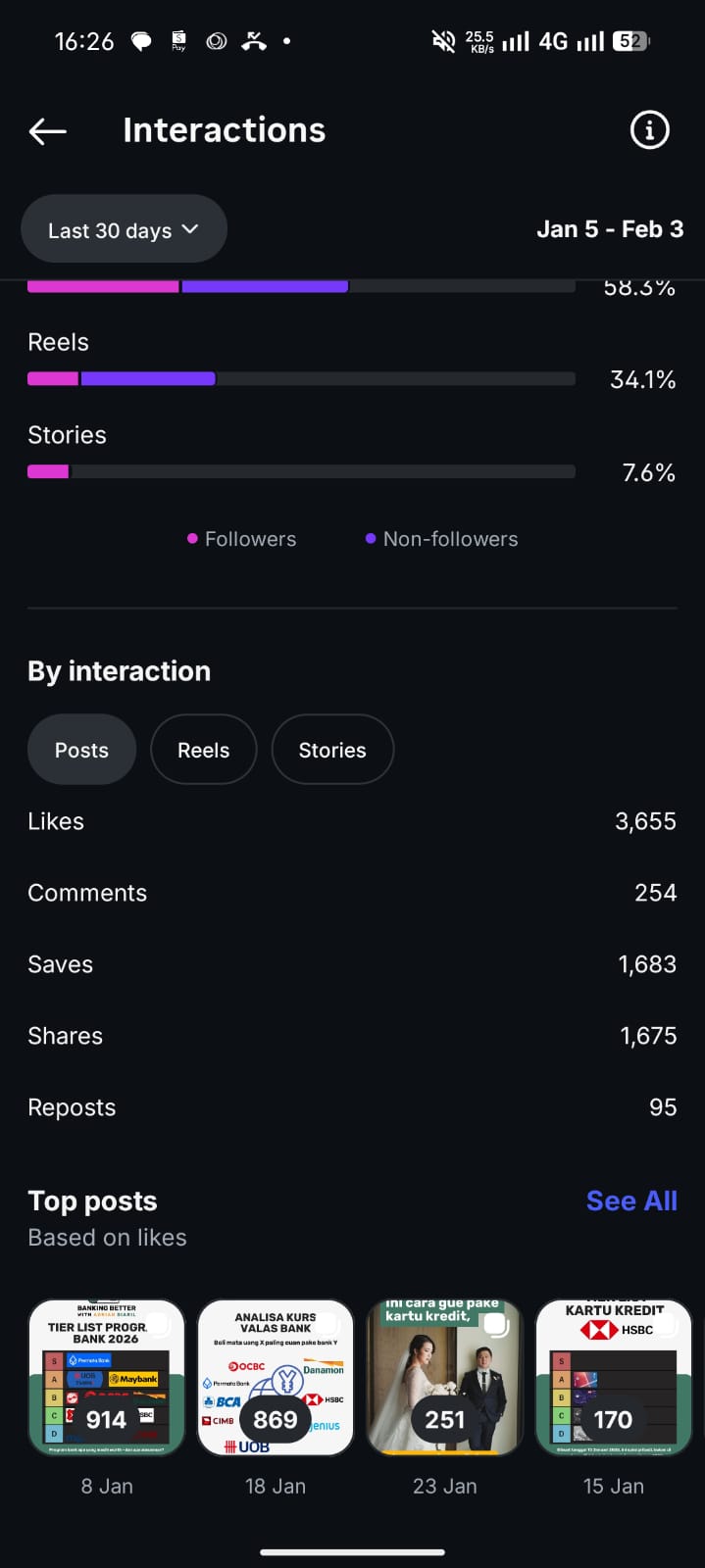Open the Tier List Bank 2026 post

(107, 1377)
